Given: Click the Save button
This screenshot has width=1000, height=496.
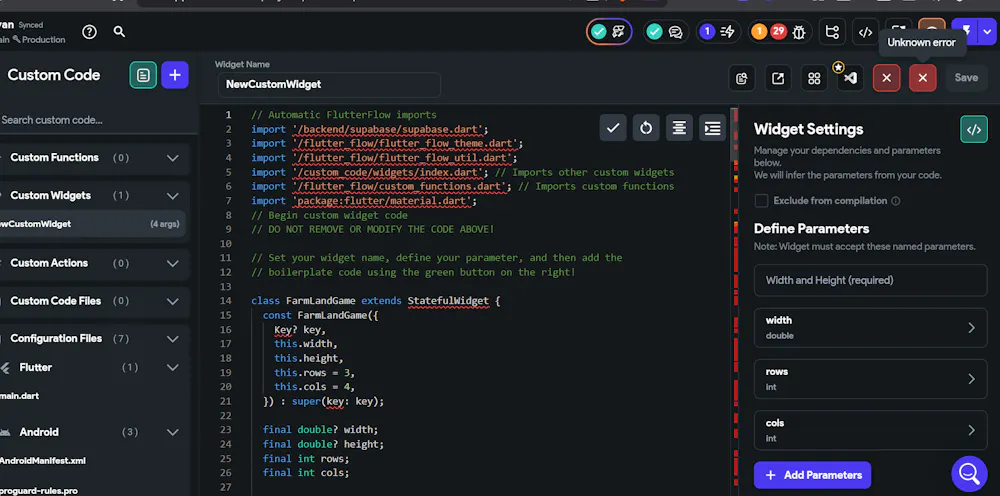Looking at the screenshot, I should click(966, 78).
